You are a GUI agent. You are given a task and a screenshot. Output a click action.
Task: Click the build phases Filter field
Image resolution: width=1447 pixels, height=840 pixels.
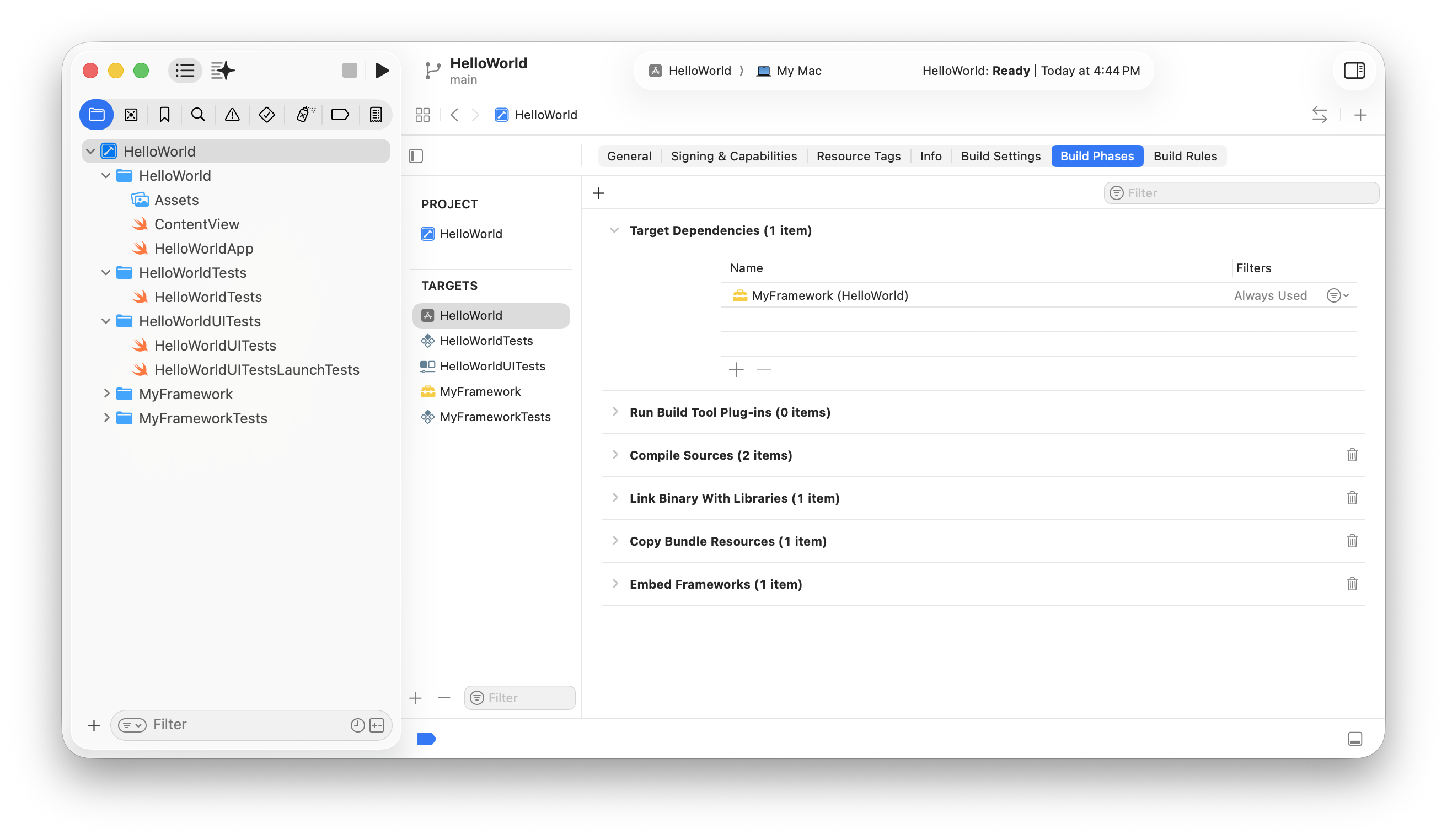(1241, 193)
